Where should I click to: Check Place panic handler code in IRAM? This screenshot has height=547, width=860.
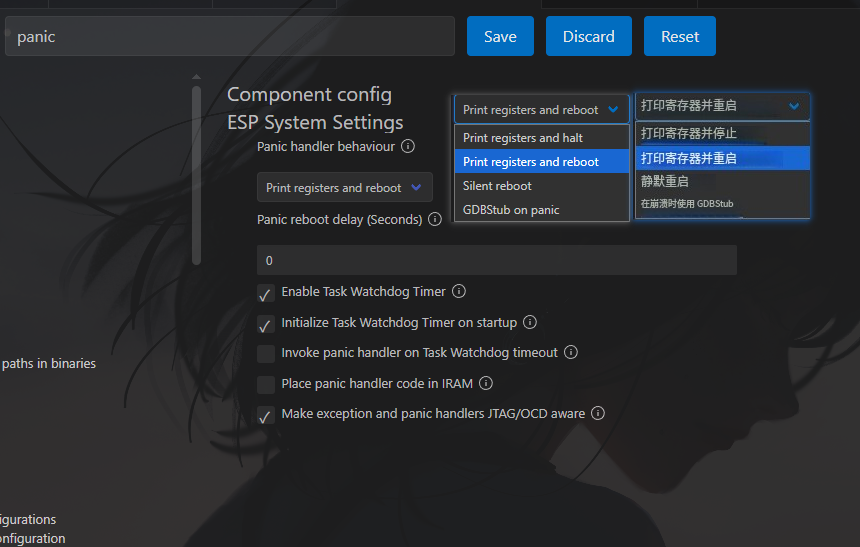pos(266,385)
